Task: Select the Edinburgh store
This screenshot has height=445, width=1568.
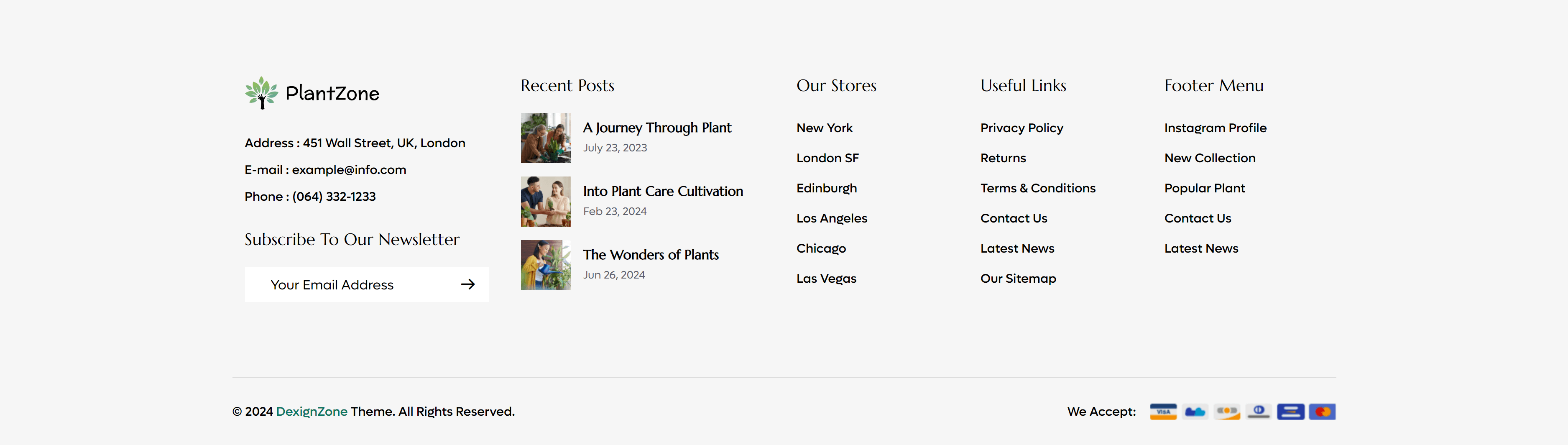Action: click(x=827, y=188)
